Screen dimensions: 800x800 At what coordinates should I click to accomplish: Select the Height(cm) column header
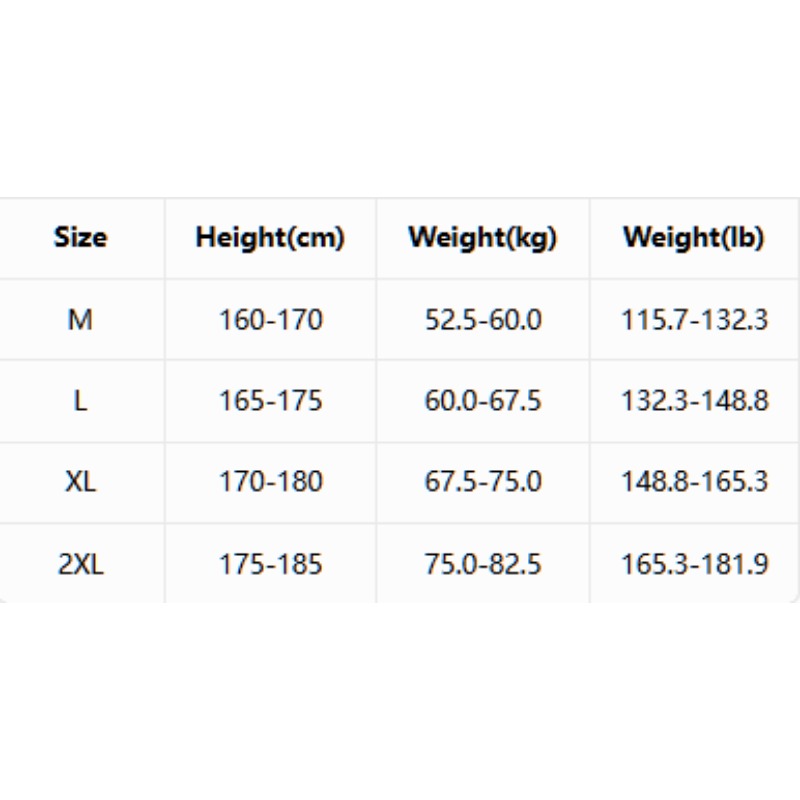coord(270,238)
